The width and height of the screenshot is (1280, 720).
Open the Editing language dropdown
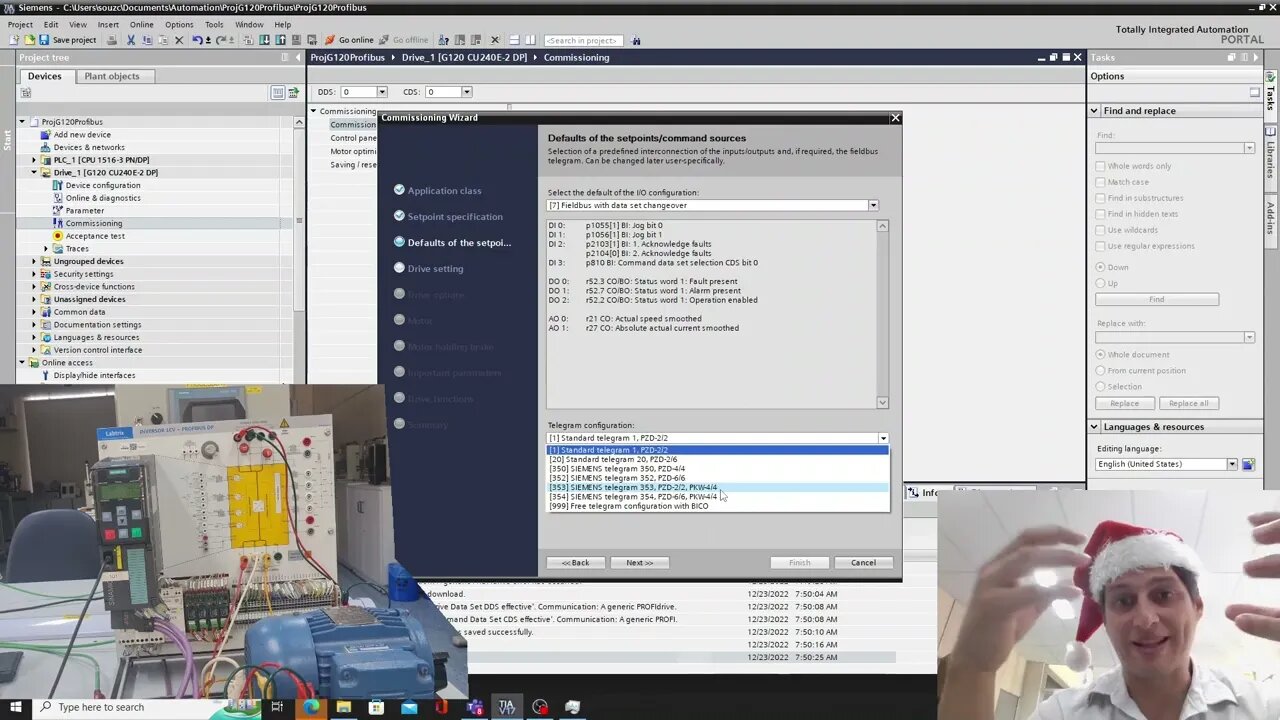1232,464
